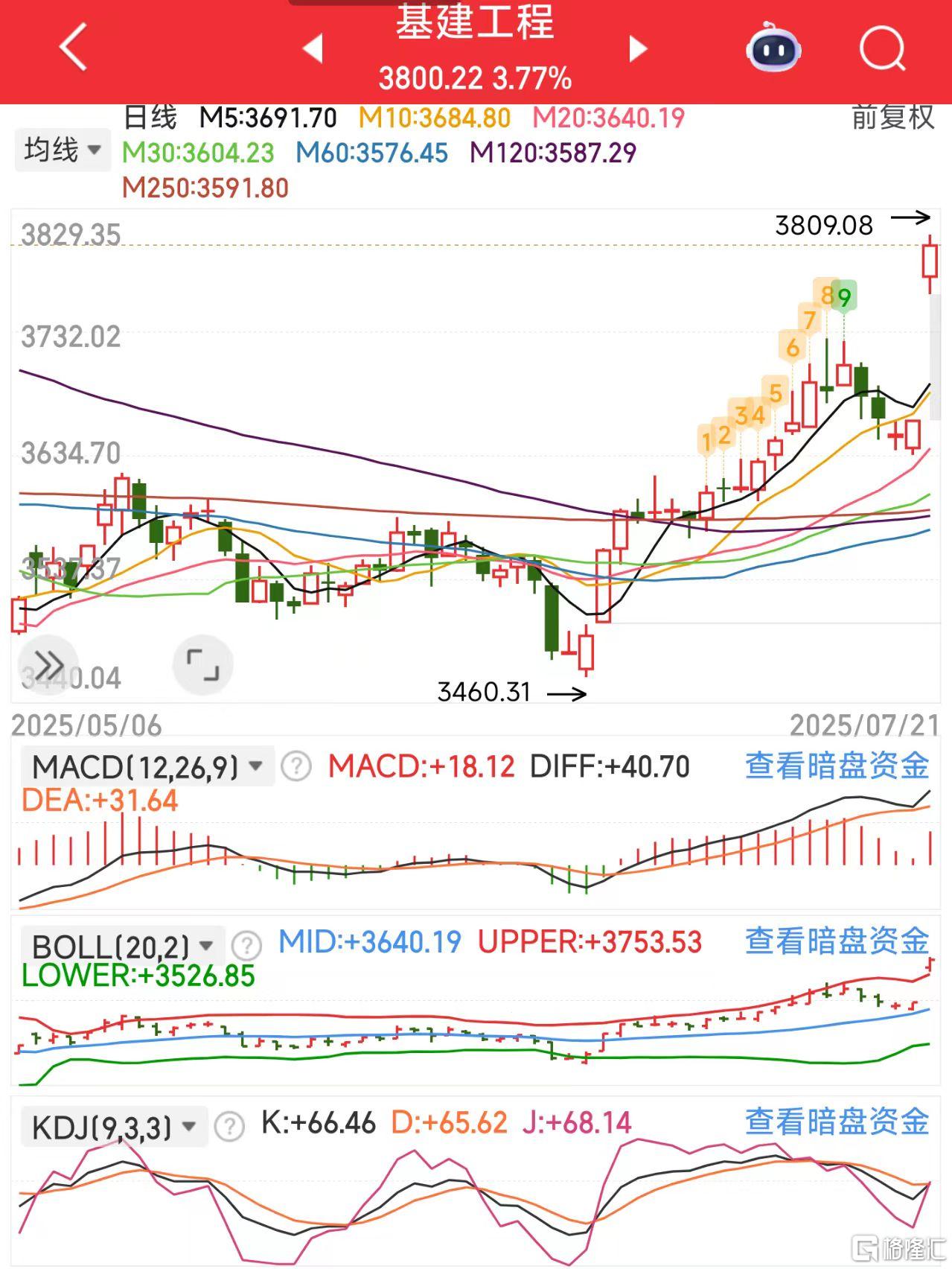Go to previous sector with left triangle

click(313, 48)
